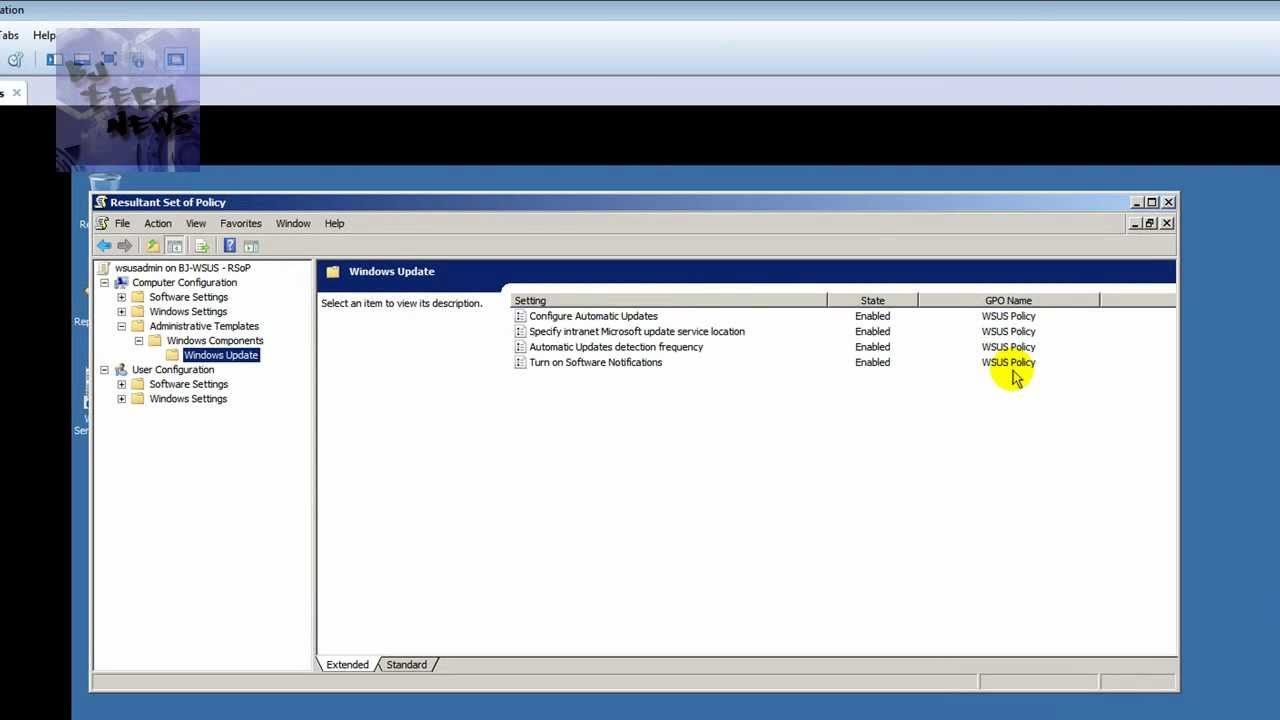The width and height of the screenshot is (1280, 720).
Task: Click the RSoP console icon beside File
Action: pyautogui.click(x=101, y=223)
